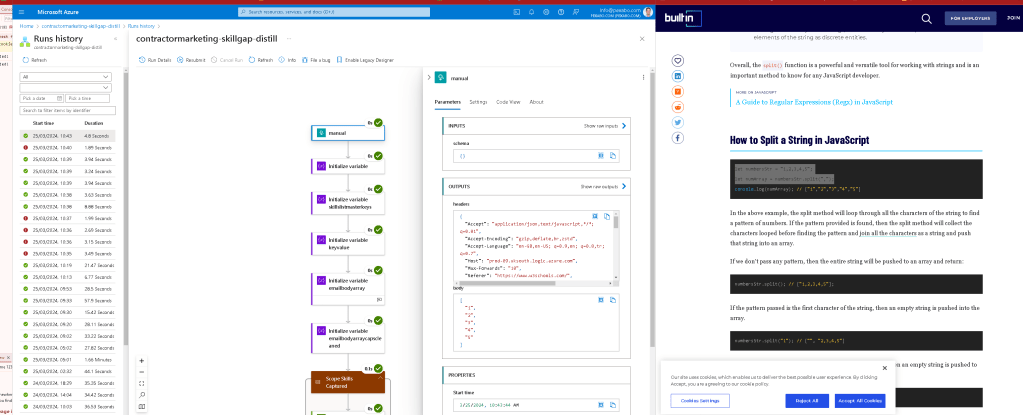Viewport: 1023px width, 415px height.
Task: Focus the Azure search resources box
Action: pos(334,12)
